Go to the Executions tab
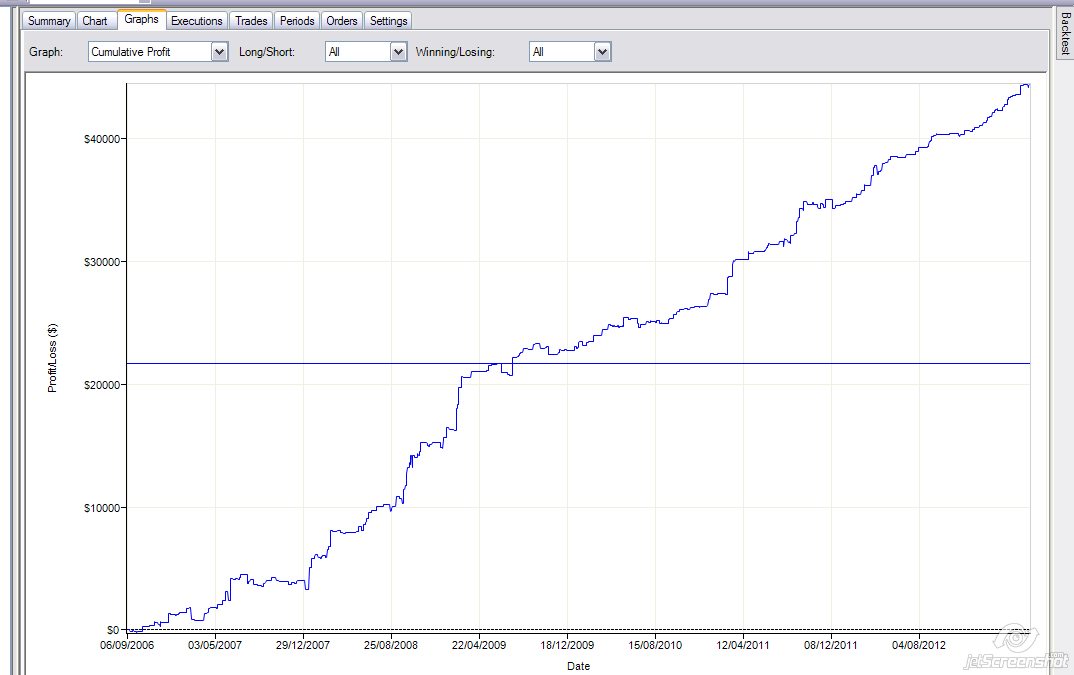 pyautogui.click(x=196, y=21)
